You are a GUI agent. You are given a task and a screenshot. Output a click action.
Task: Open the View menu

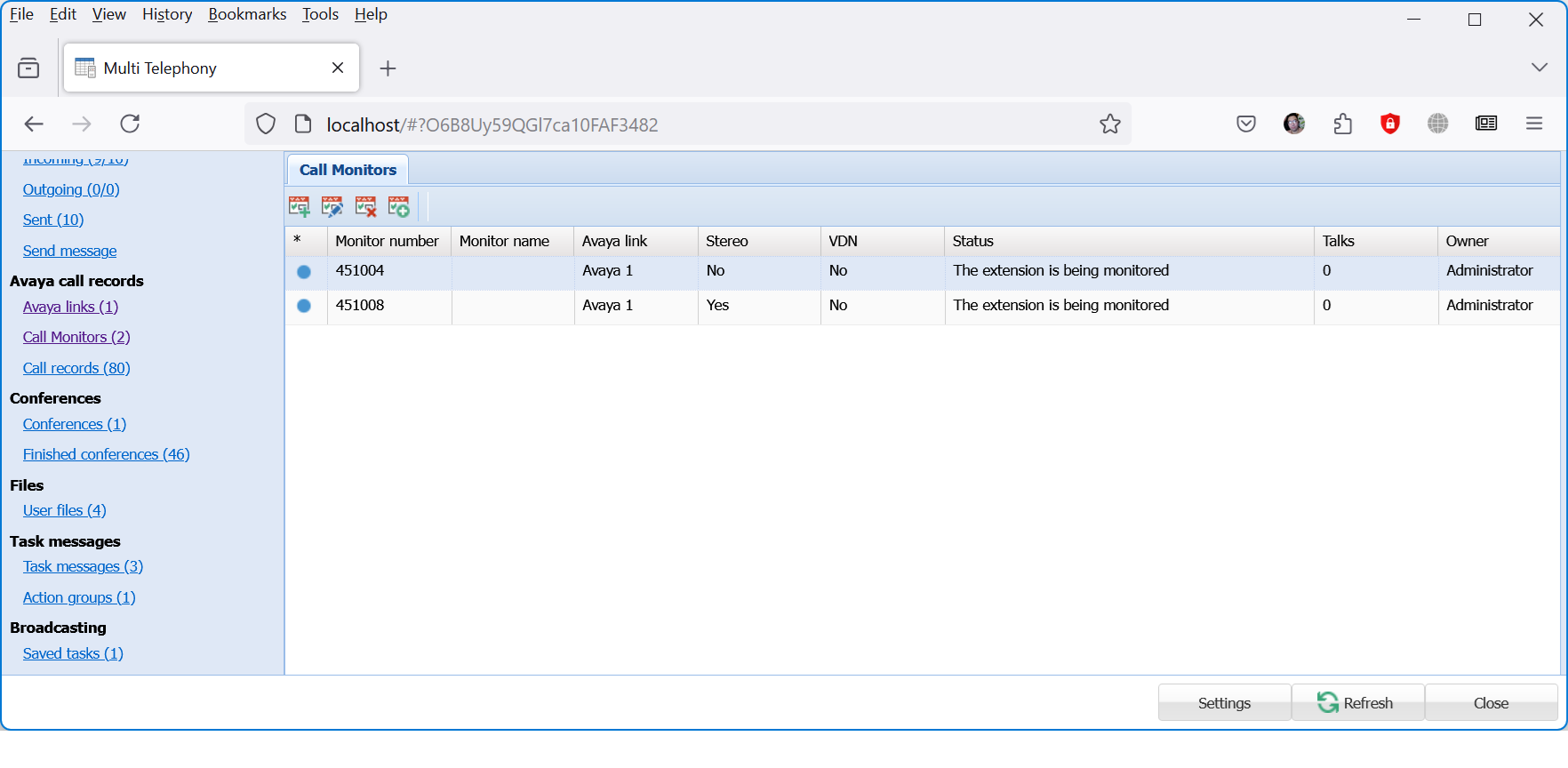click(x=109, y=14)
